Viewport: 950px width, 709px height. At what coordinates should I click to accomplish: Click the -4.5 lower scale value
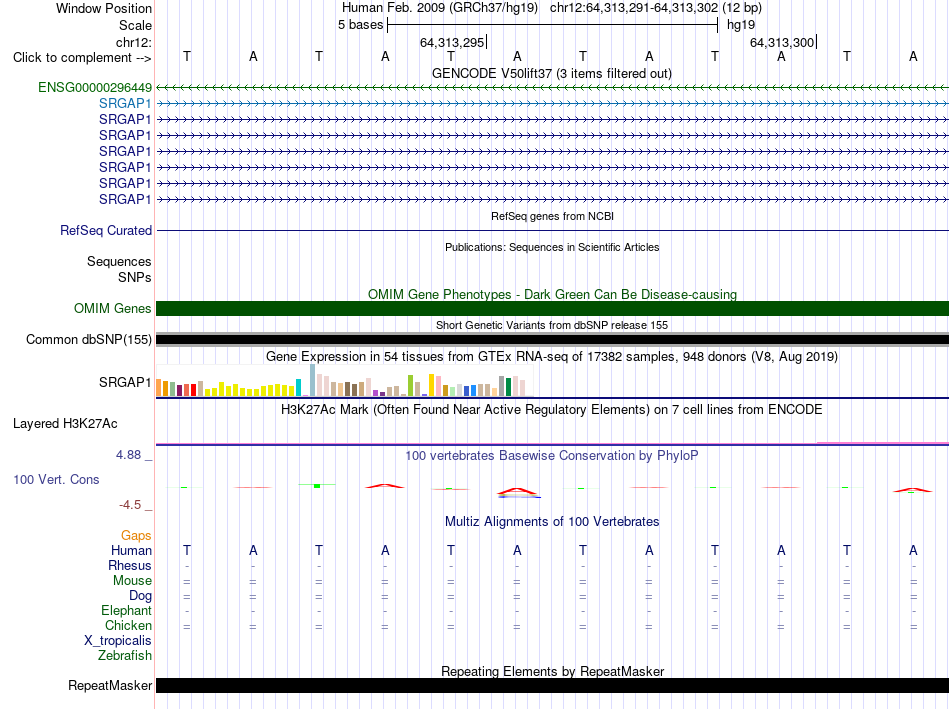(x=130, y=505)
